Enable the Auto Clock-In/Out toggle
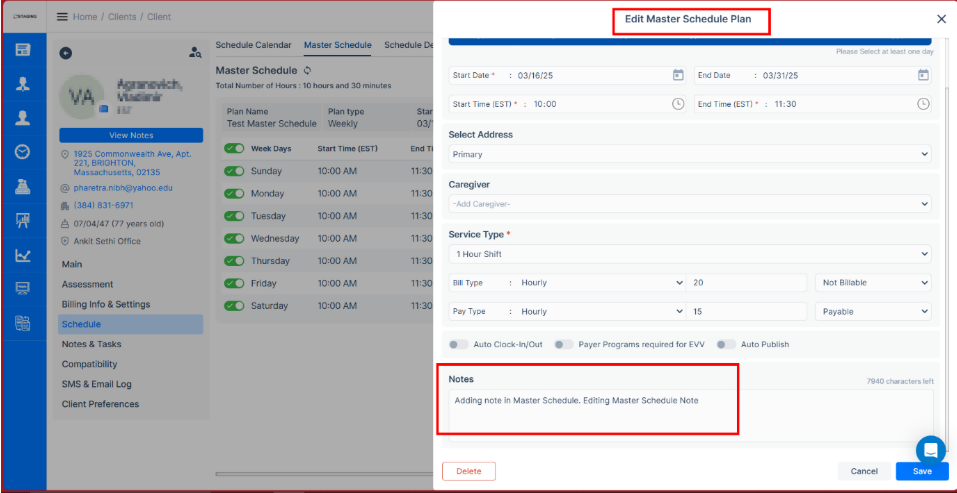 458,344
